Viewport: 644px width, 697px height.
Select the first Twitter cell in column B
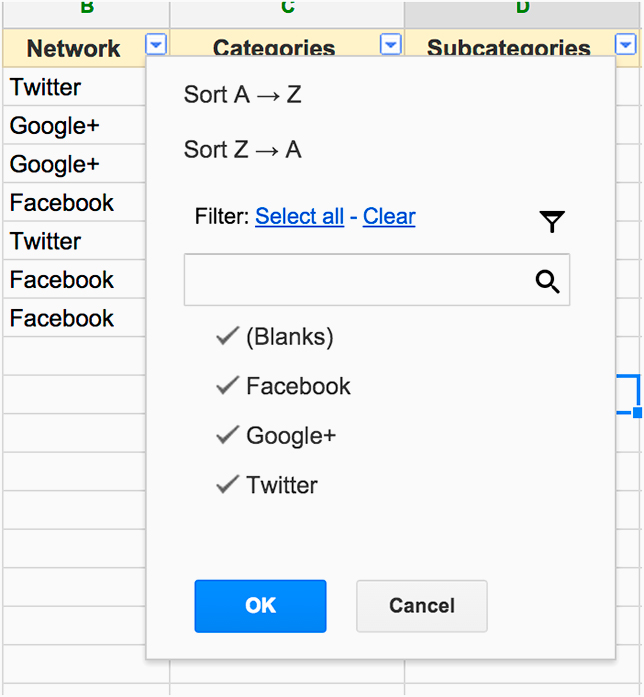coord(74,87)
